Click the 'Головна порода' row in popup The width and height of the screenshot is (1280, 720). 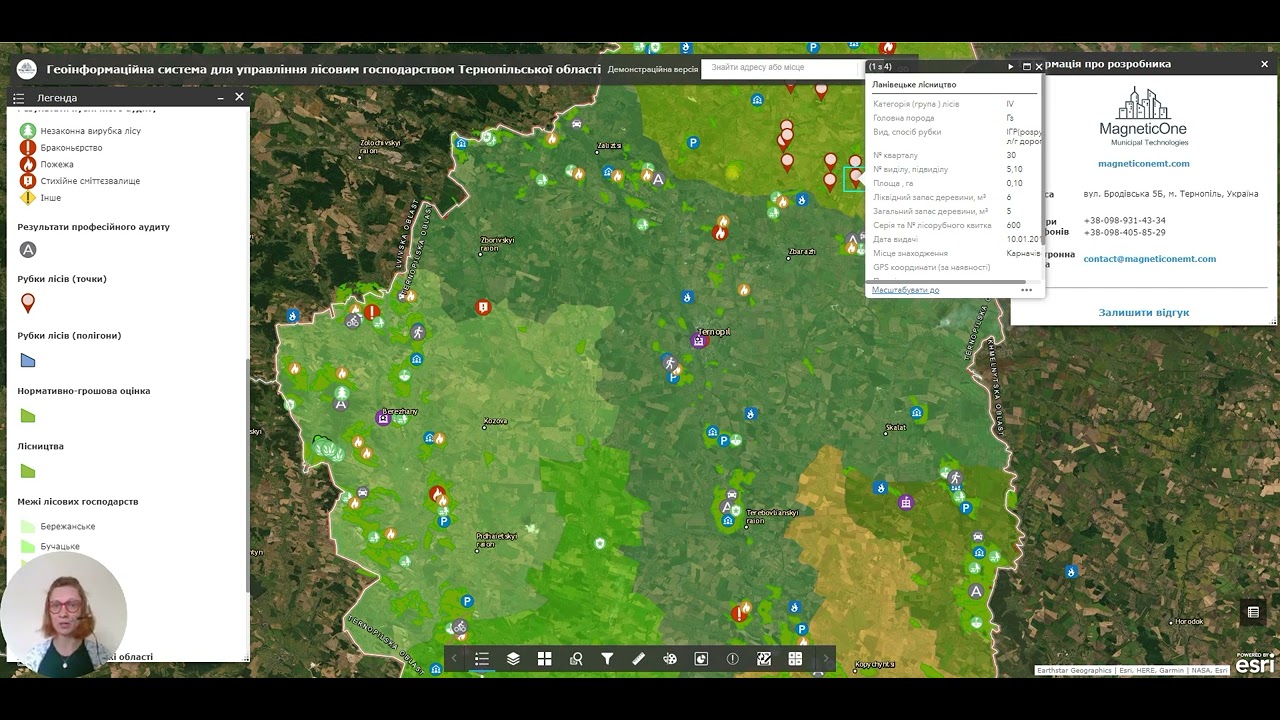(955, 118)
